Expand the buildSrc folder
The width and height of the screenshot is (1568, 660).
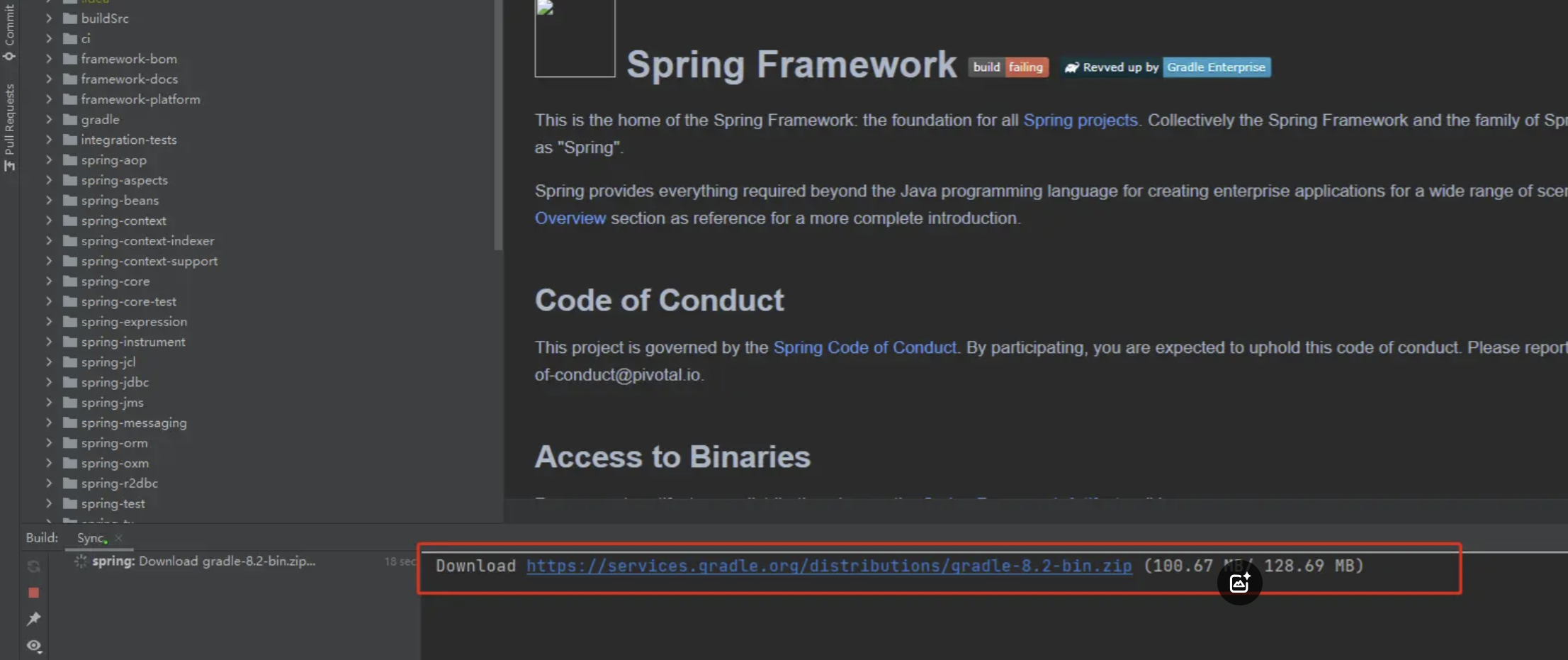tap(49, 18)
